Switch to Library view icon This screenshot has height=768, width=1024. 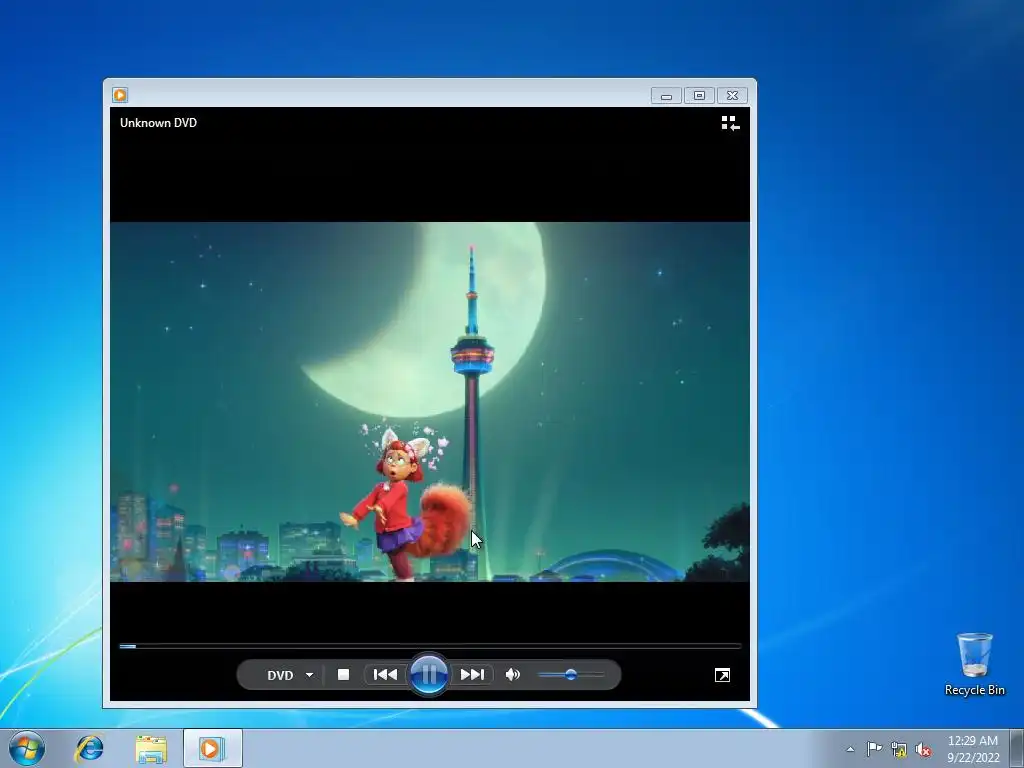pos(730,123)
